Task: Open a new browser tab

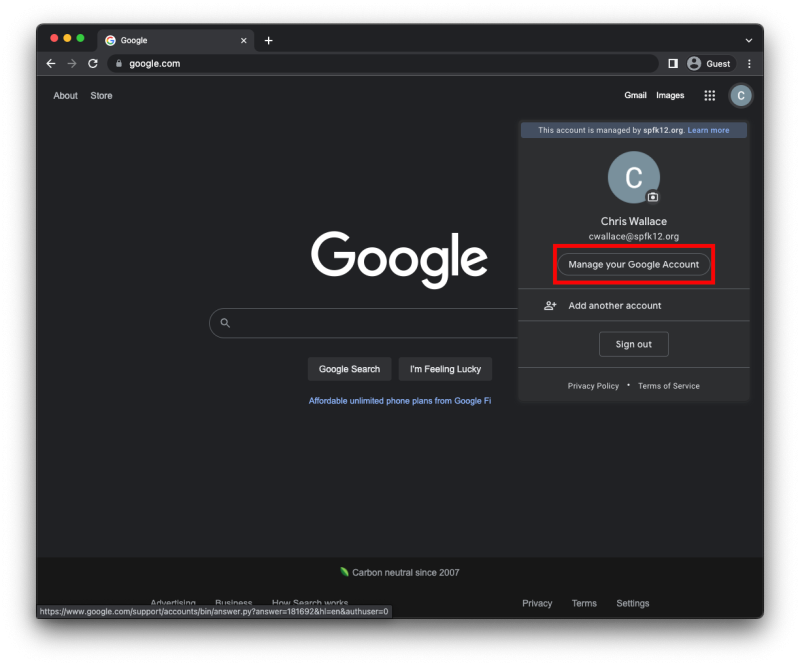Action: (268, 40)
